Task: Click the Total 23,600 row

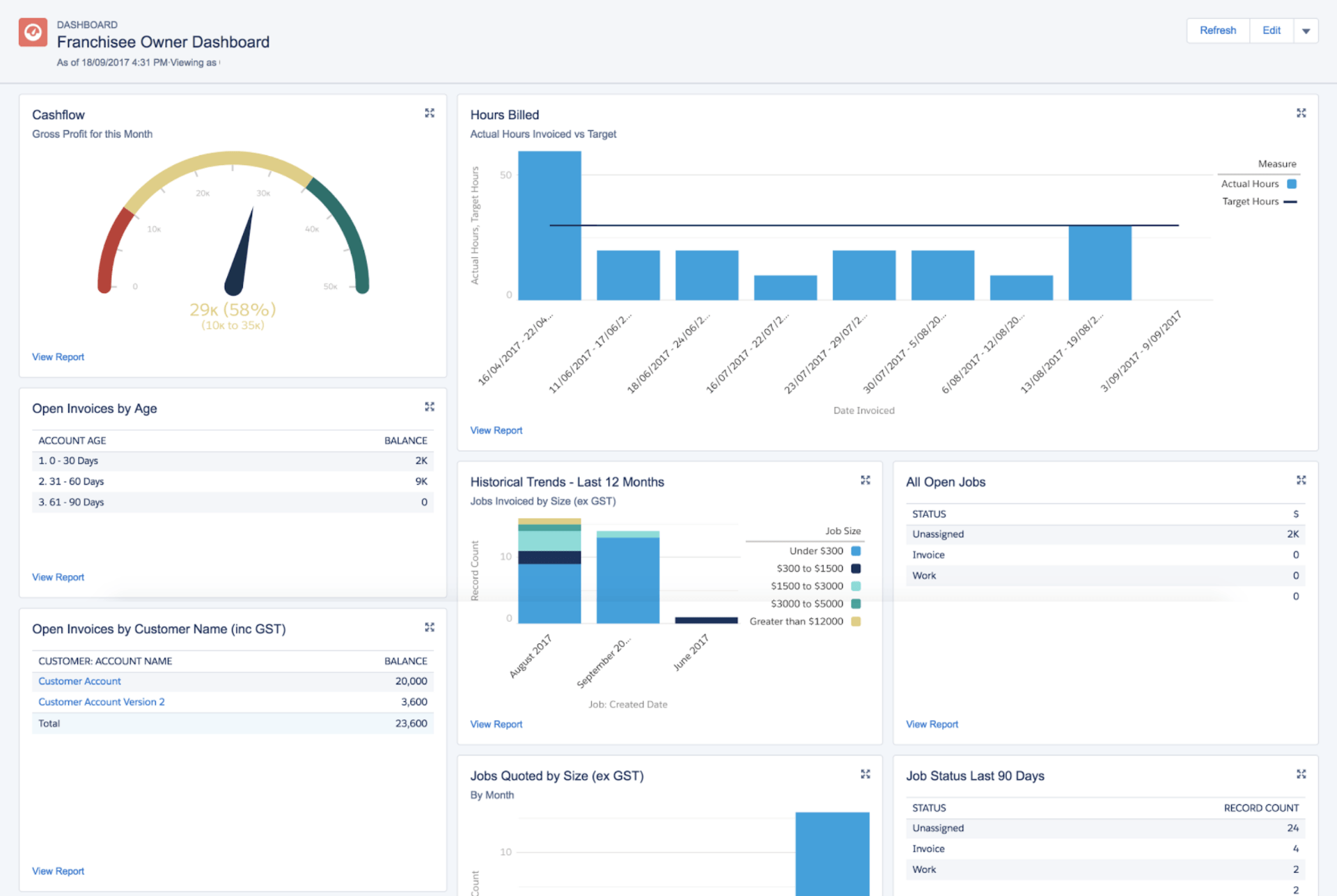Action: point(233,723)
